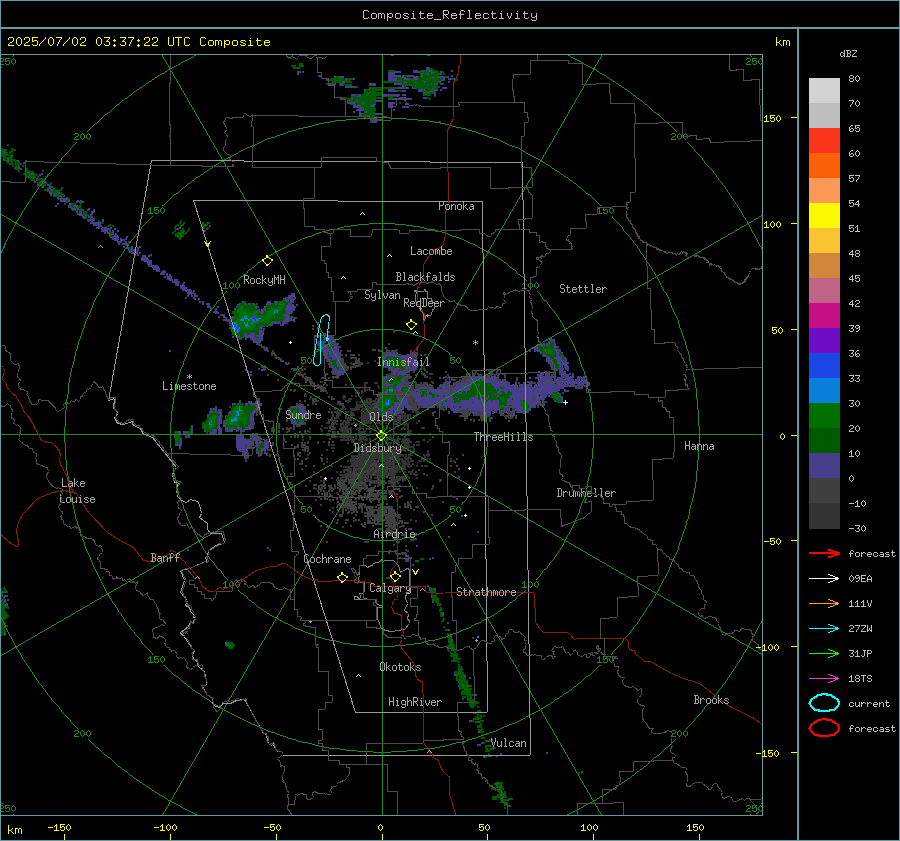Click the Calgary city label

pos(390,588)
